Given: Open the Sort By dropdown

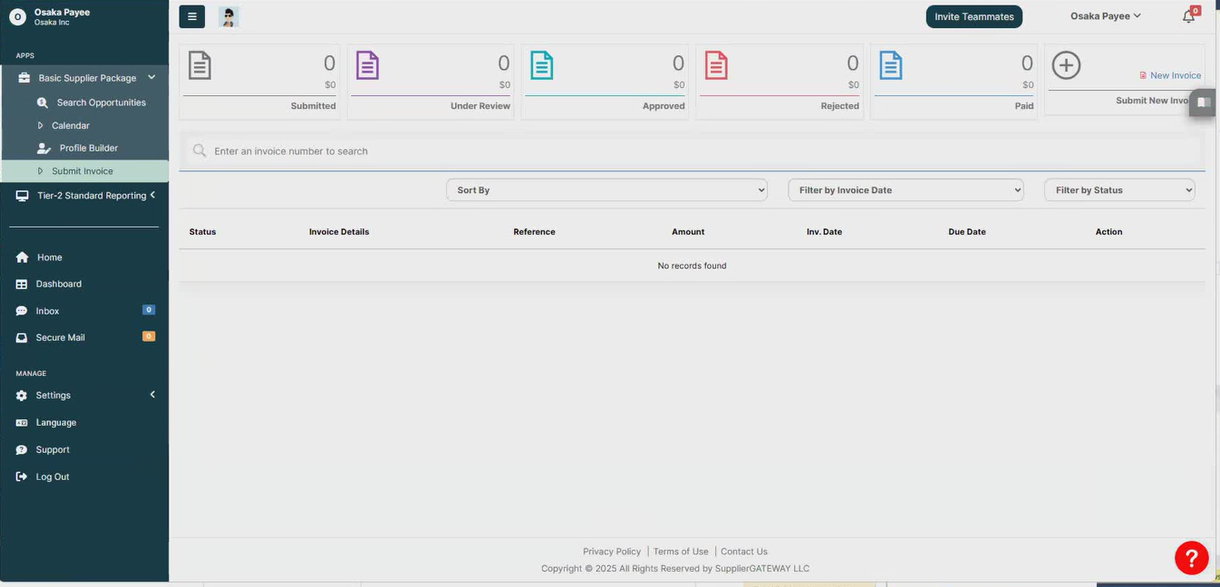Looking at the screenshot, I should coord(606,190).
